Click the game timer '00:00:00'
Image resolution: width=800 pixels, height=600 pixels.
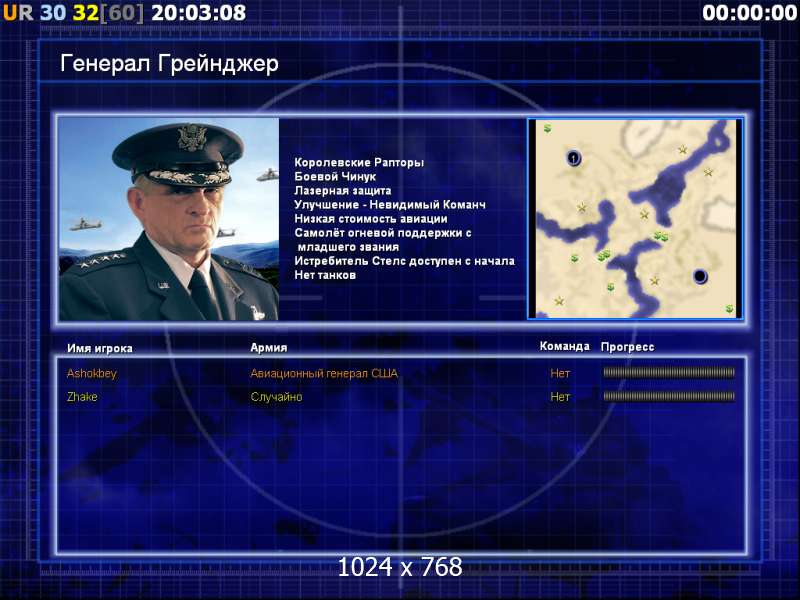coord(749,13)
